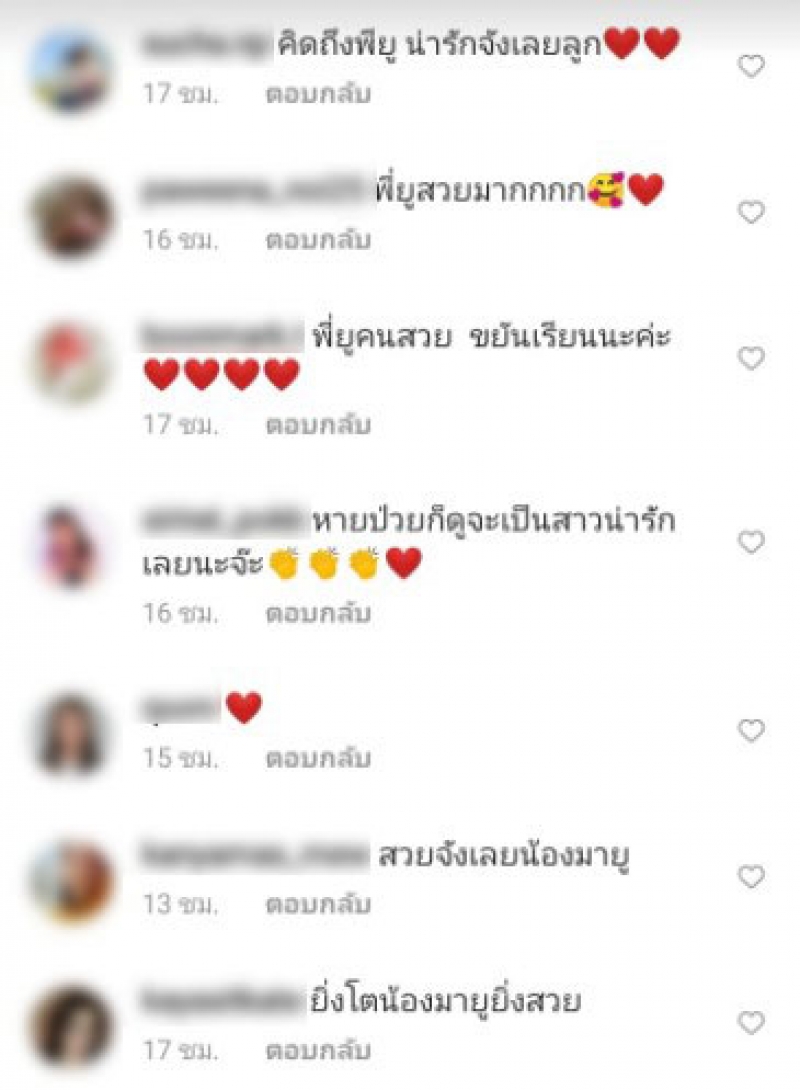Screen dimensions: 800x1090
Task: Open blurred username before 'สวยจังเลยน้องมายู'
Action: 254,855
